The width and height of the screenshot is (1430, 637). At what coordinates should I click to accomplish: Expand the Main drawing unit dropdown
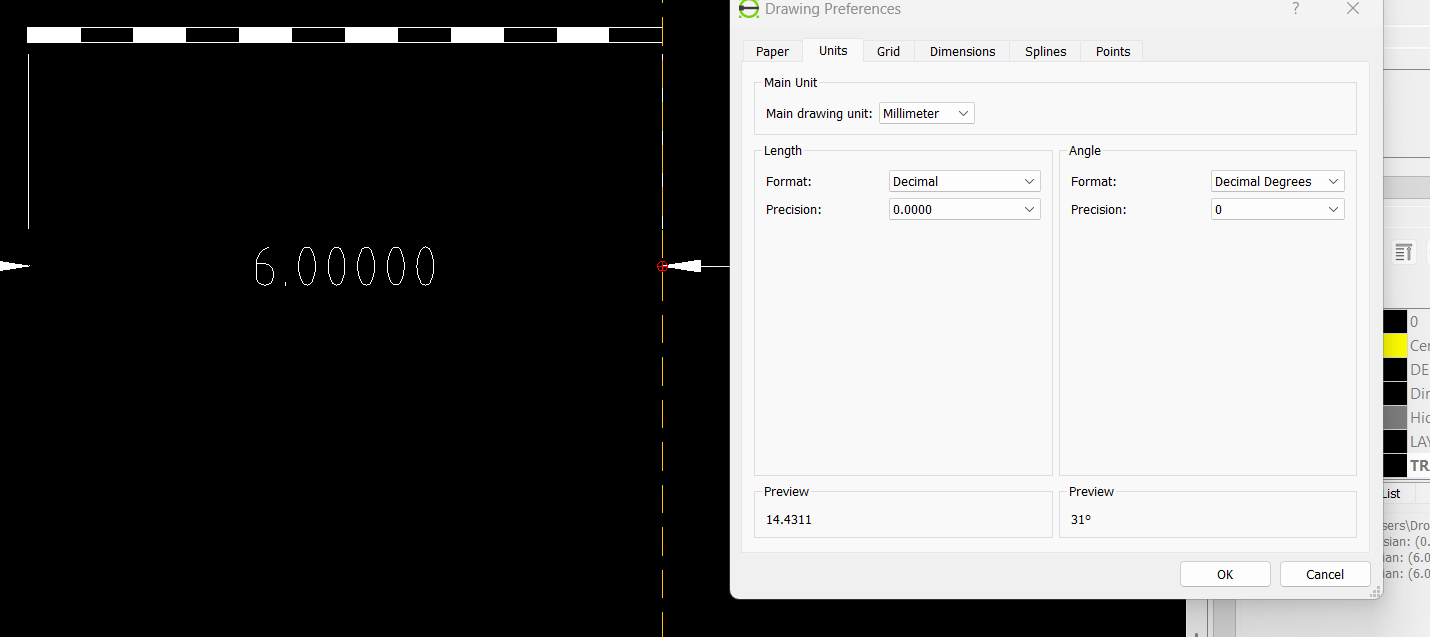point(926,114)
